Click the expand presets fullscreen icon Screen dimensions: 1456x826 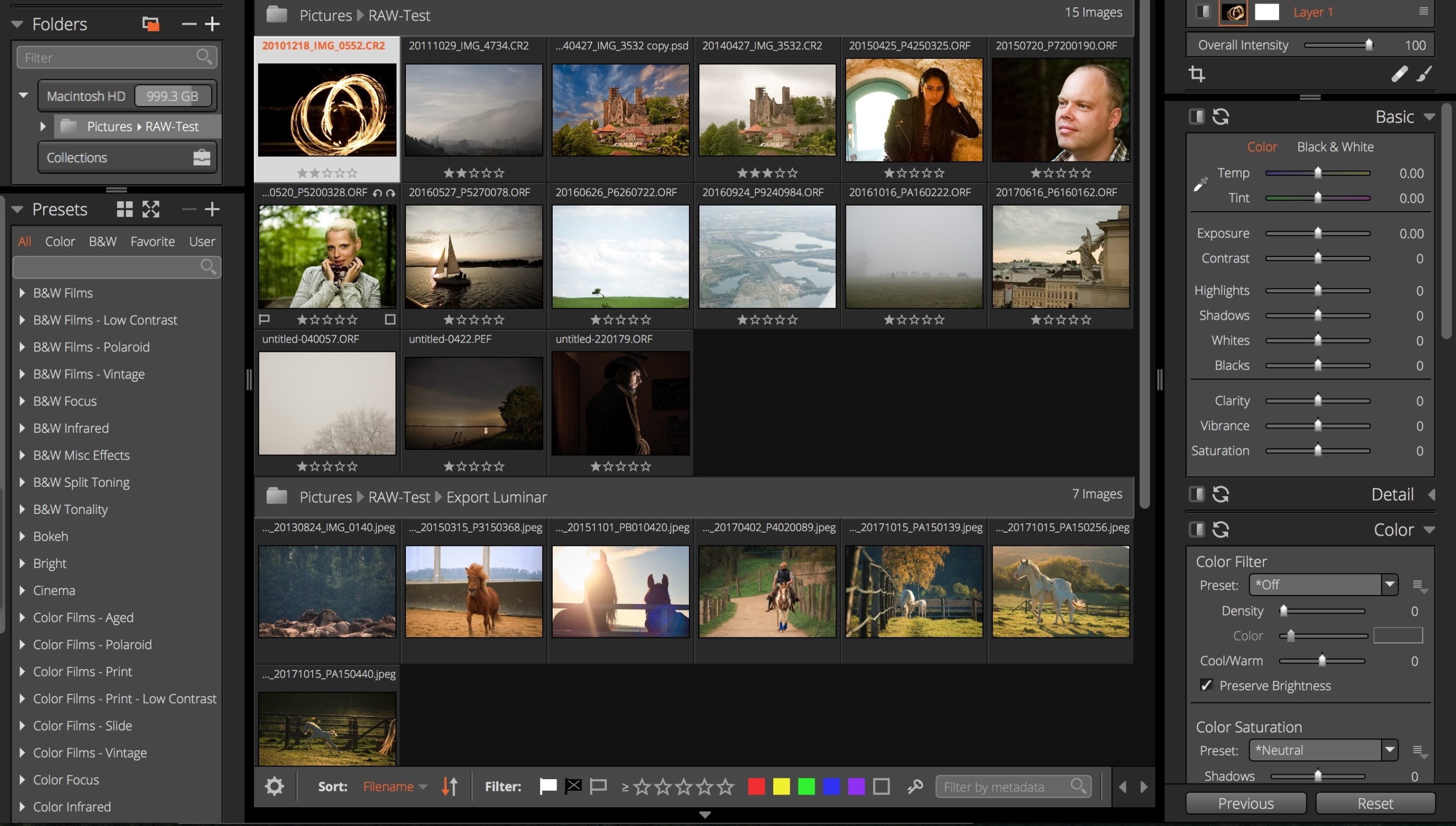pos(151,210)
